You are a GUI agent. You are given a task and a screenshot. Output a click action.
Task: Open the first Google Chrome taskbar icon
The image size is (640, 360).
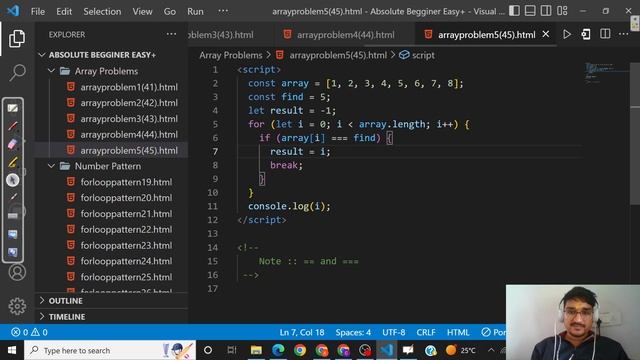(x=300, y=350)
